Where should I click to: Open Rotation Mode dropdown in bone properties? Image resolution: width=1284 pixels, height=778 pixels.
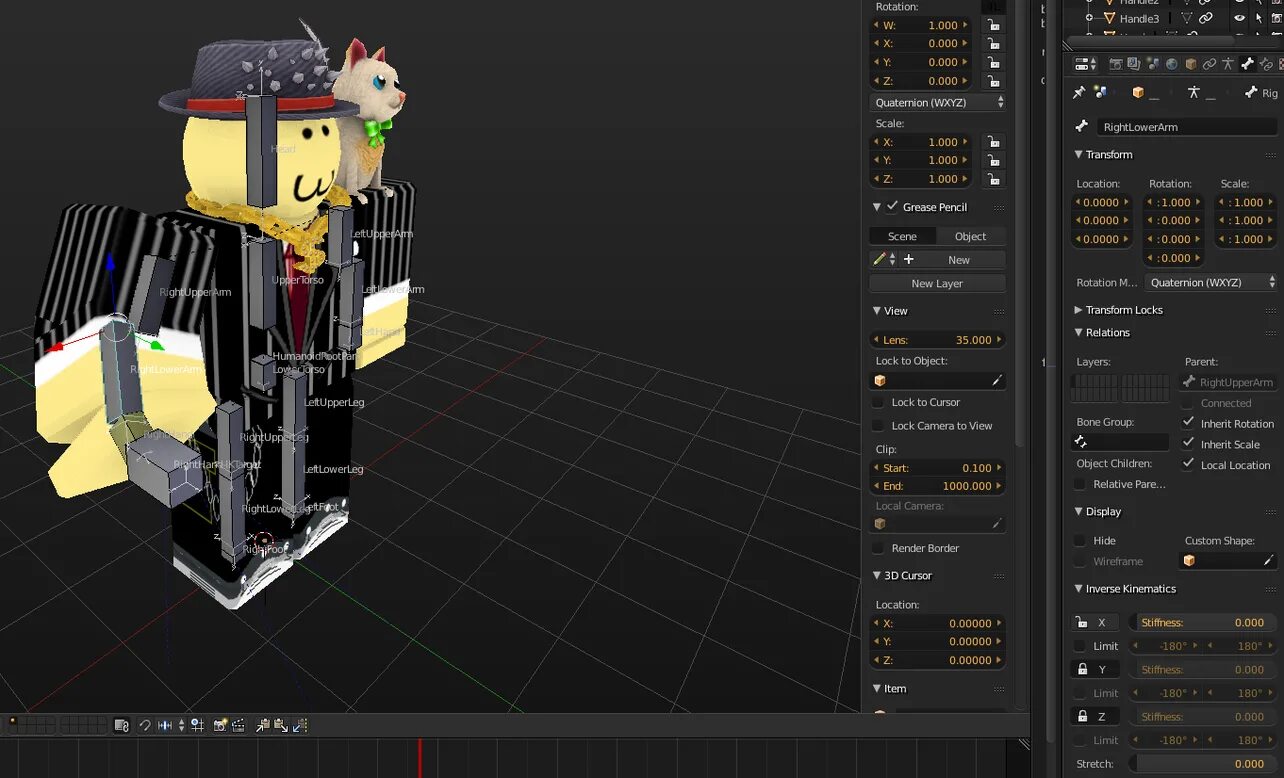1212,282
